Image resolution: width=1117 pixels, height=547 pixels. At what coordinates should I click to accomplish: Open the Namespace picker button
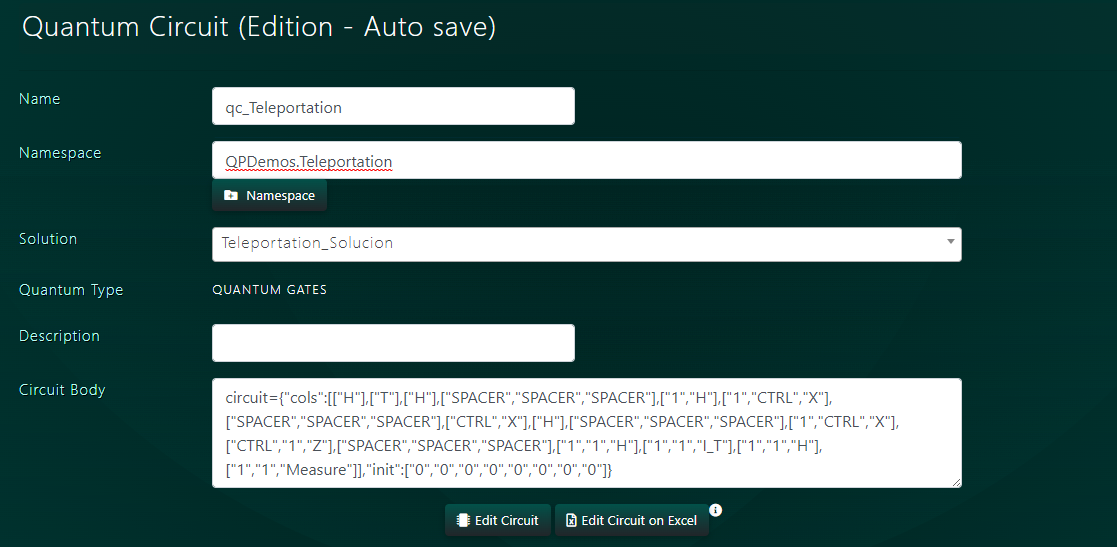270,196
